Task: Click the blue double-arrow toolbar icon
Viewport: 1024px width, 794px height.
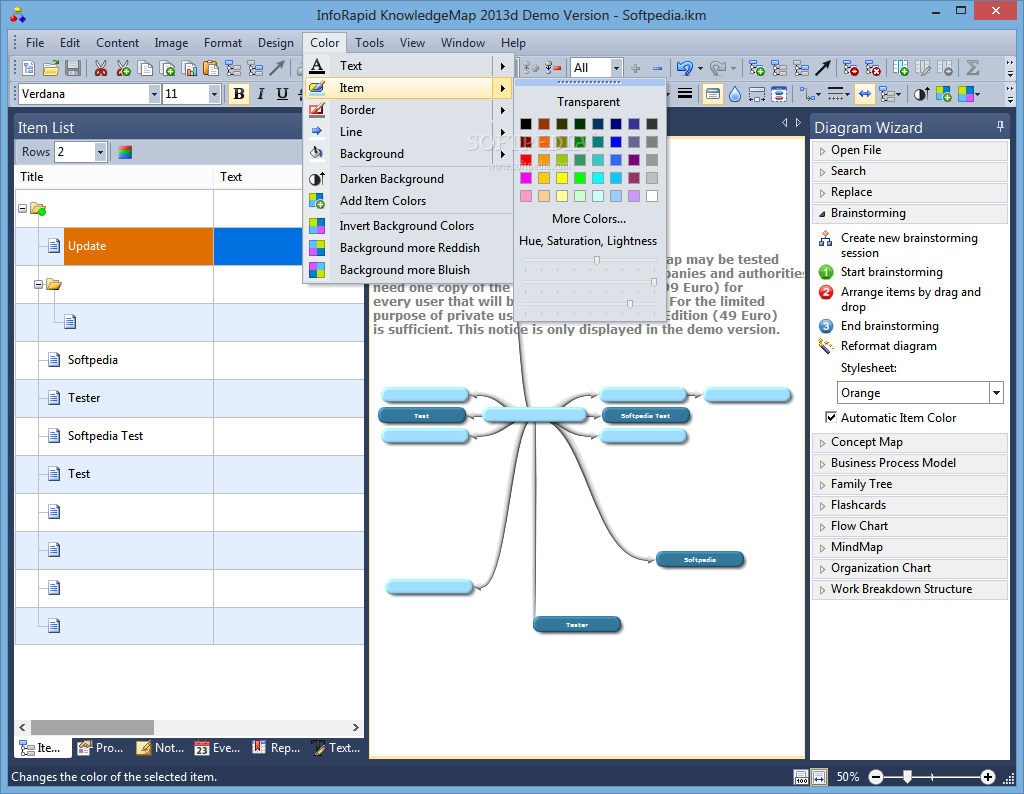Action: point(864,95)
